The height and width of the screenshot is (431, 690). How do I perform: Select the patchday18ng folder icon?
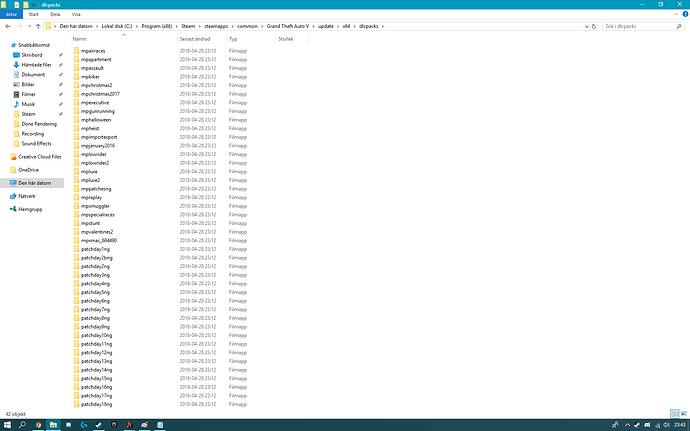pyautogui.click(x=77, y=404)
